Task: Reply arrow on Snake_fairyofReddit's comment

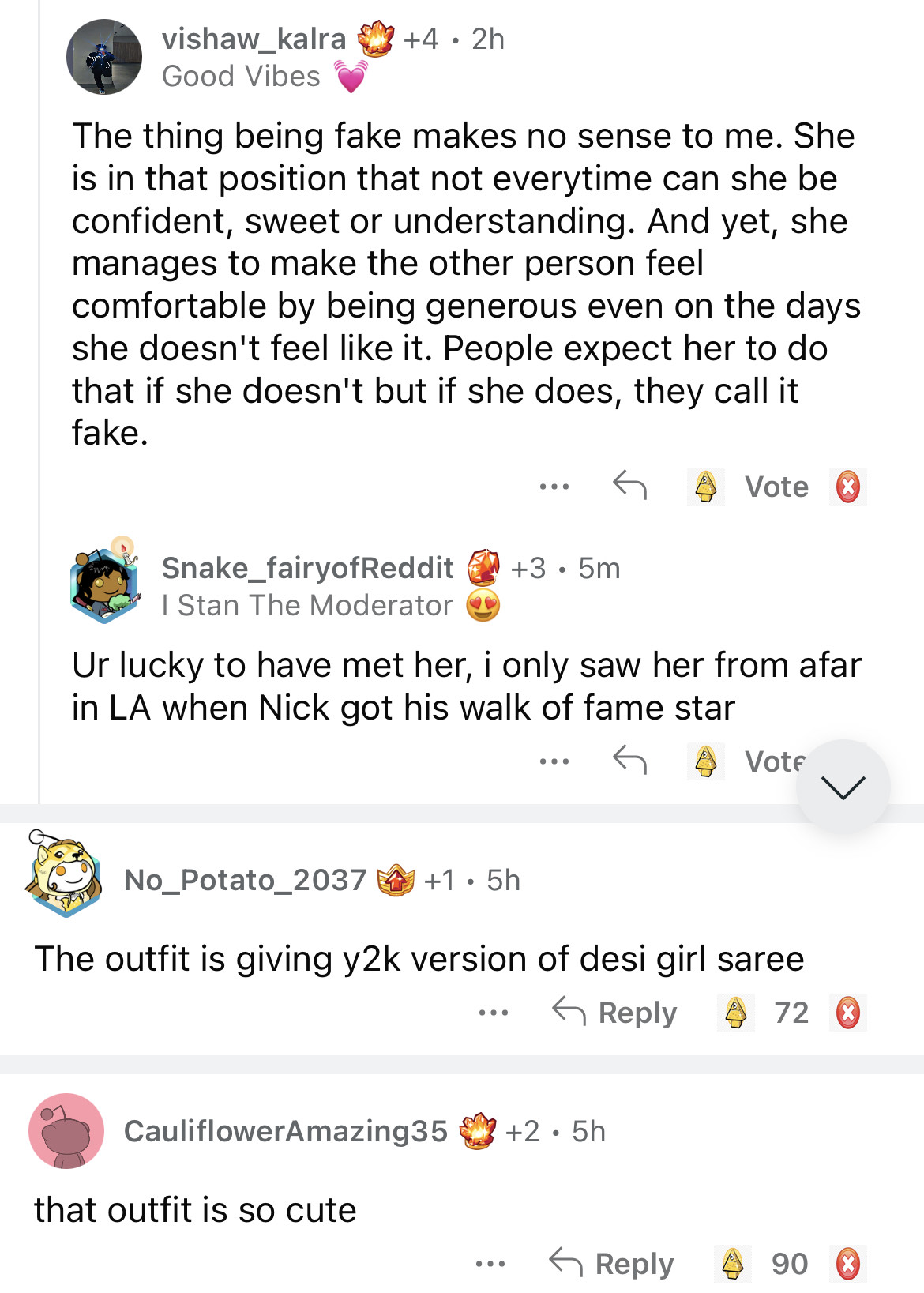Action: click(x=629, y=761)
